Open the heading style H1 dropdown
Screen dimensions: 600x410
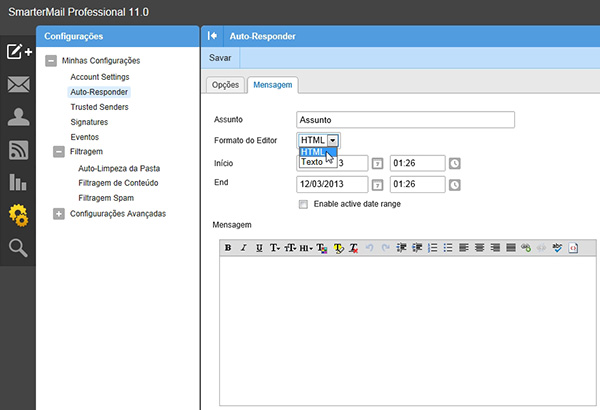306,248
